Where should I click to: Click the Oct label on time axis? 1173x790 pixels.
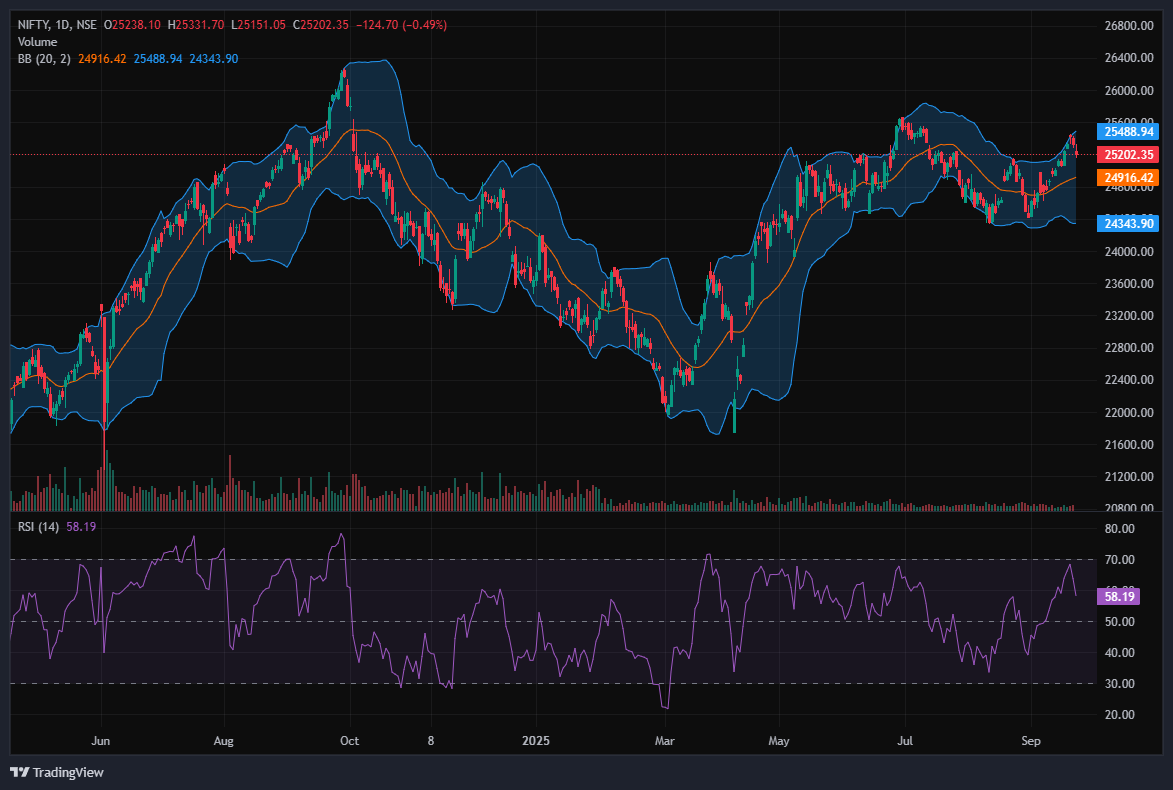click(x=349, y=741)
